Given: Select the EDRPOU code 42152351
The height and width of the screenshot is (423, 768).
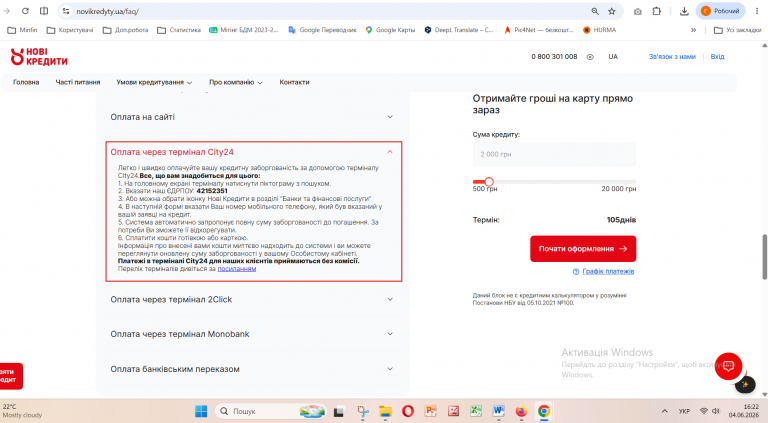Looking at the screenshot, I should [x=212, y=191].
